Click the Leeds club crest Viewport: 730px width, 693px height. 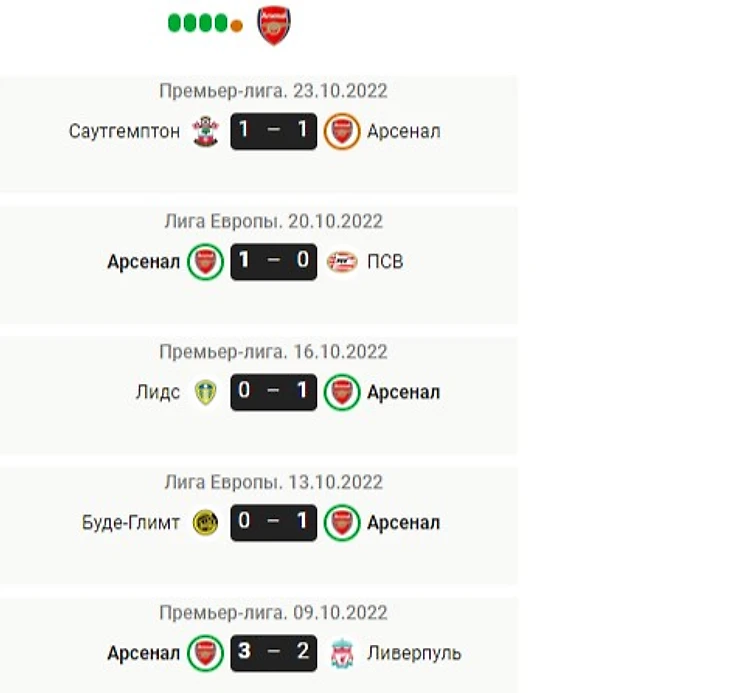[205, 392]
